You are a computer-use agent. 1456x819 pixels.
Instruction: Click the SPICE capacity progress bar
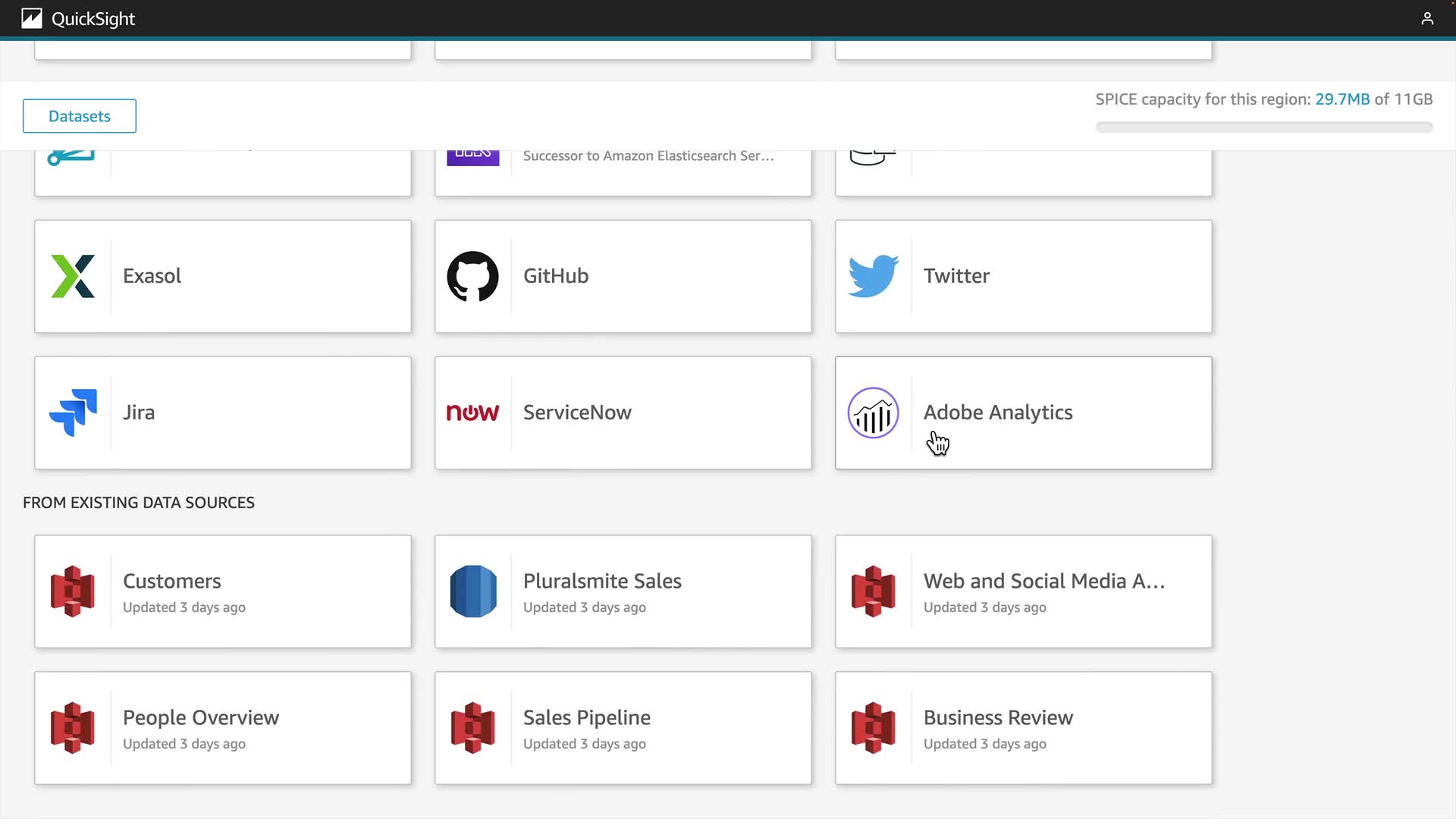[x=1263, y=127]
